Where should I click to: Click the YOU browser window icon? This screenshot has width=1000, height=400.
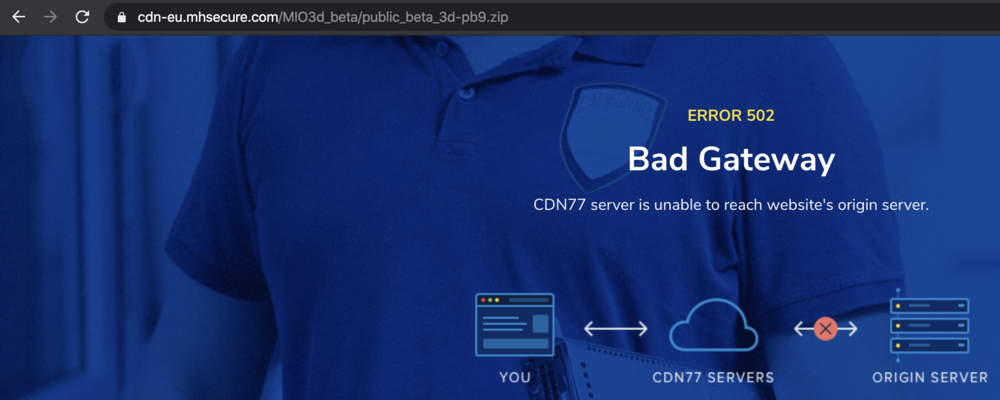[x=515, y=324]
